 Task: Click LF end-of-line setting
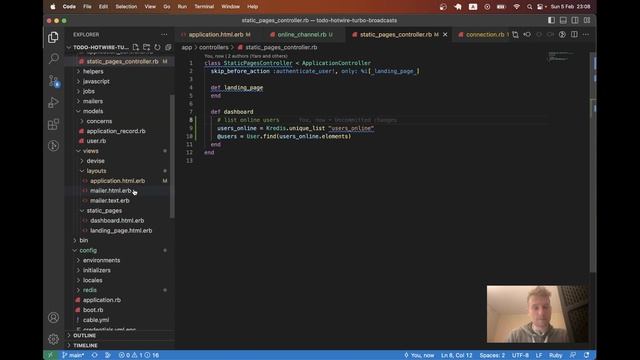(538, 355)
